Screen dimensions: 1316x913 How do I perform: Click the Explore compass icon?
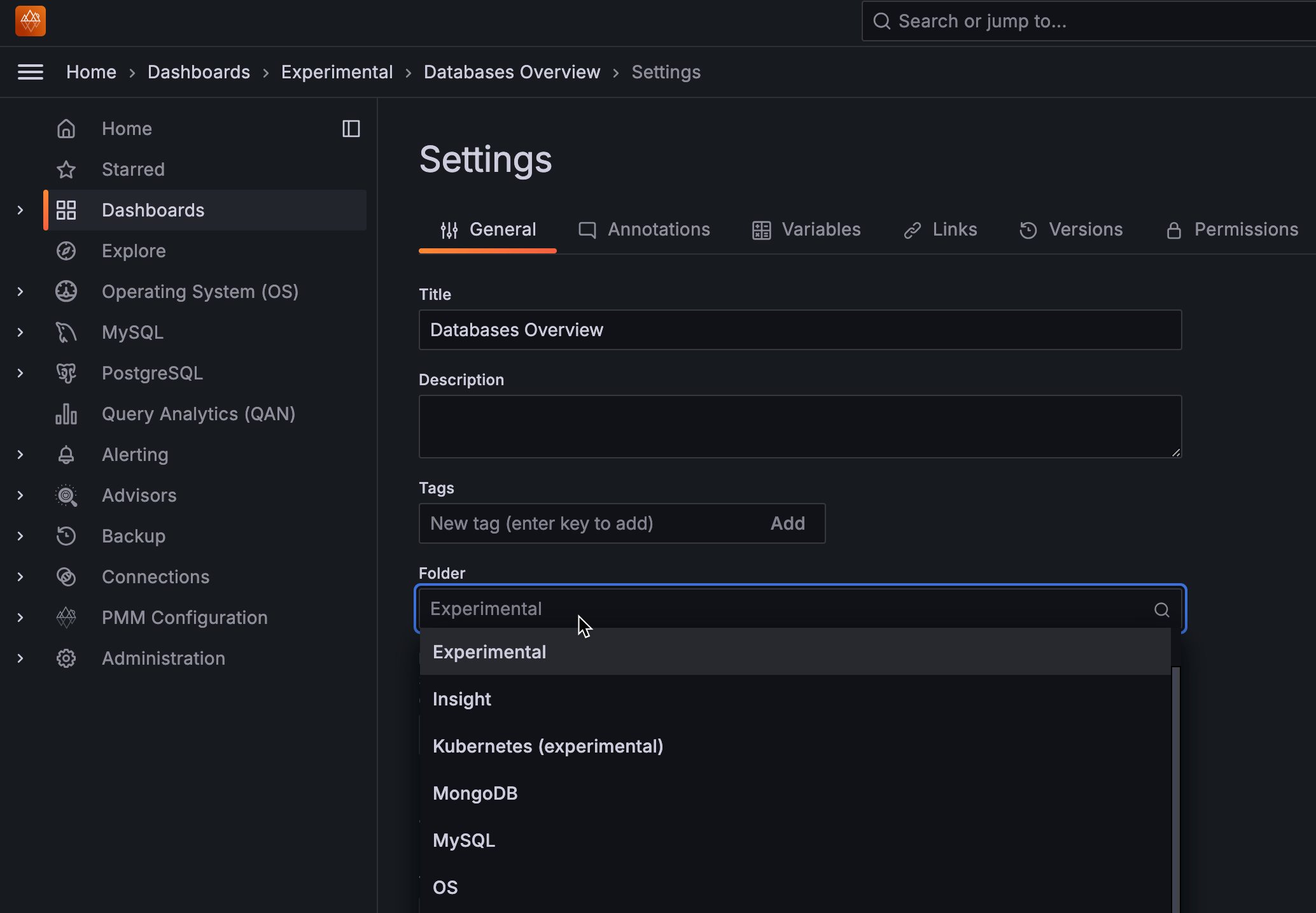pyautogui.click(x=66, y=251)
